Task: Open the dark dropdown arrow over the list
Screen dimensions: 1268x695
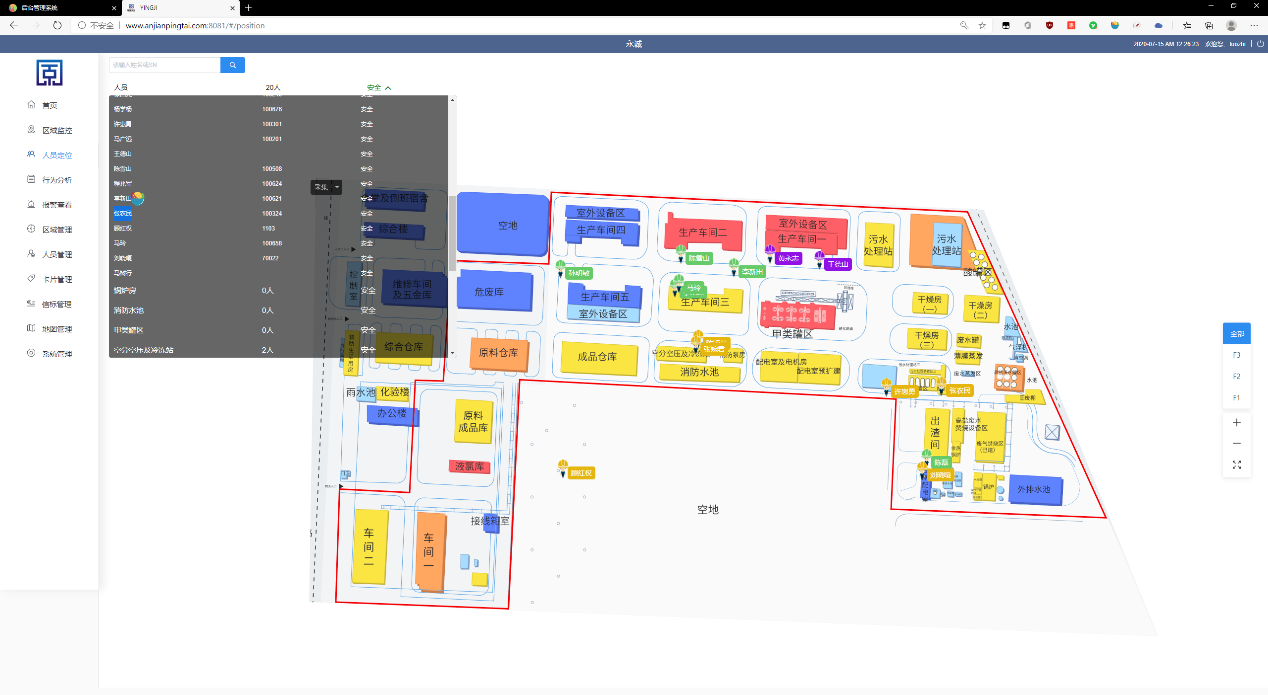Action: (338, 187)
